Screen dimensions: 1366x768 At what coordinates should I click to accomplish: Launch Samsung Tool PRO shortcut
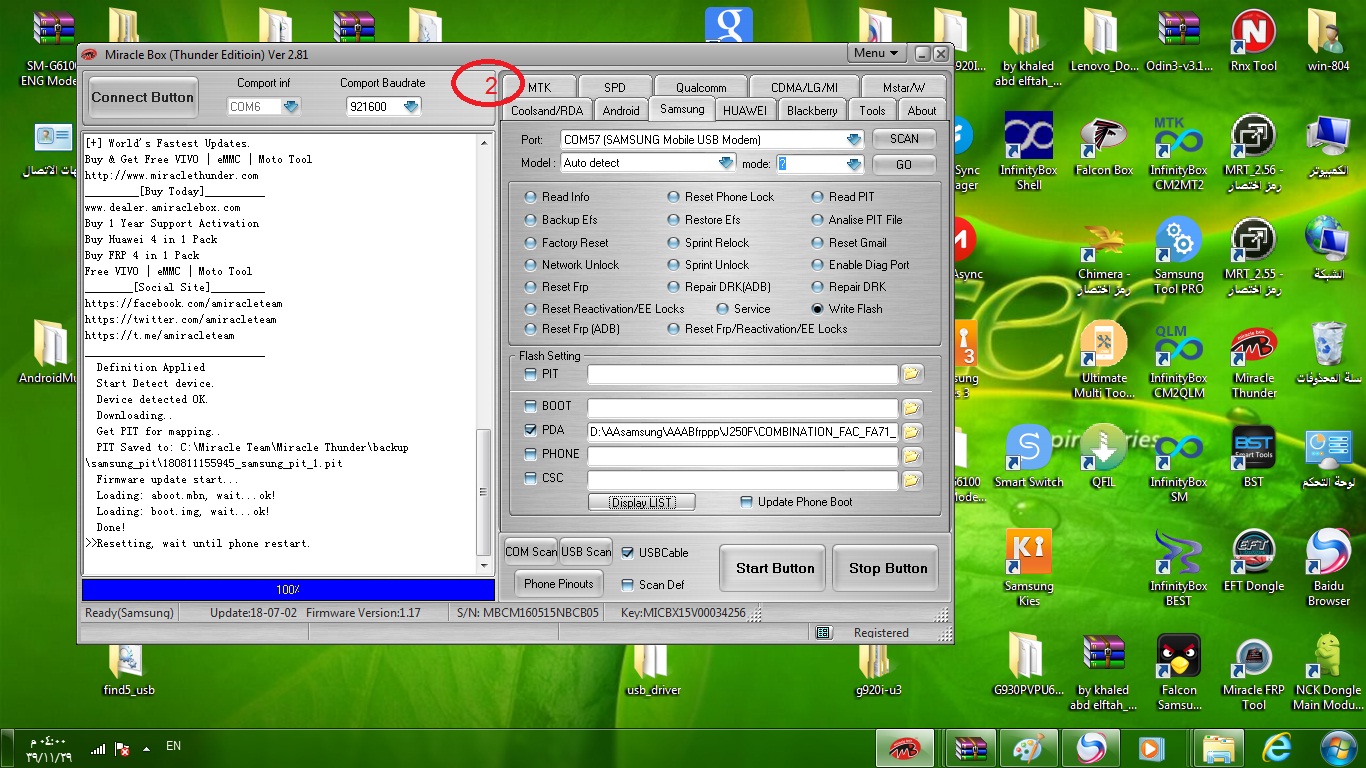click(x=1178, y=256)
